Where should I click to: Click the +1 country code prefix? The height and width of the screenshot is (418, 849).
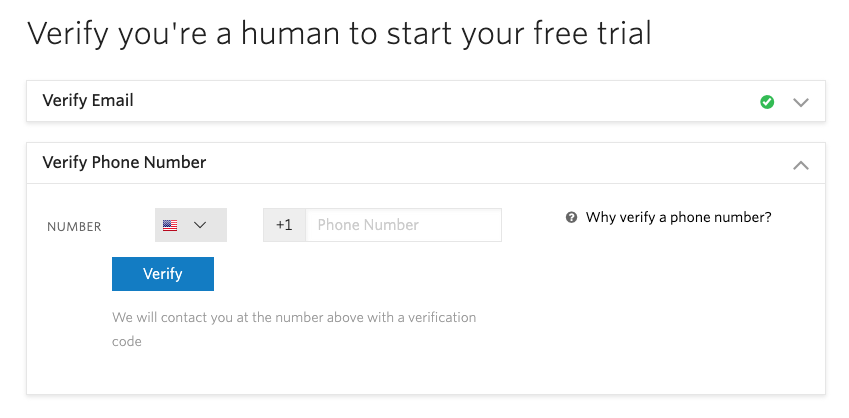284,225
